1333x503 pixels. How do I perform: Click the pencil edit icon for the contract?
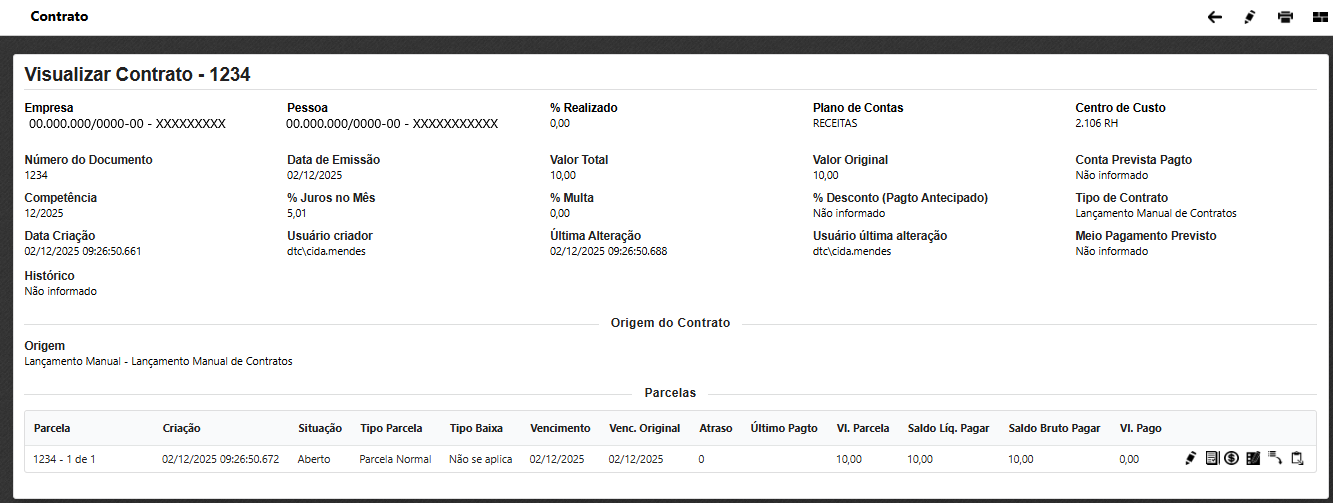(1249, 17)
